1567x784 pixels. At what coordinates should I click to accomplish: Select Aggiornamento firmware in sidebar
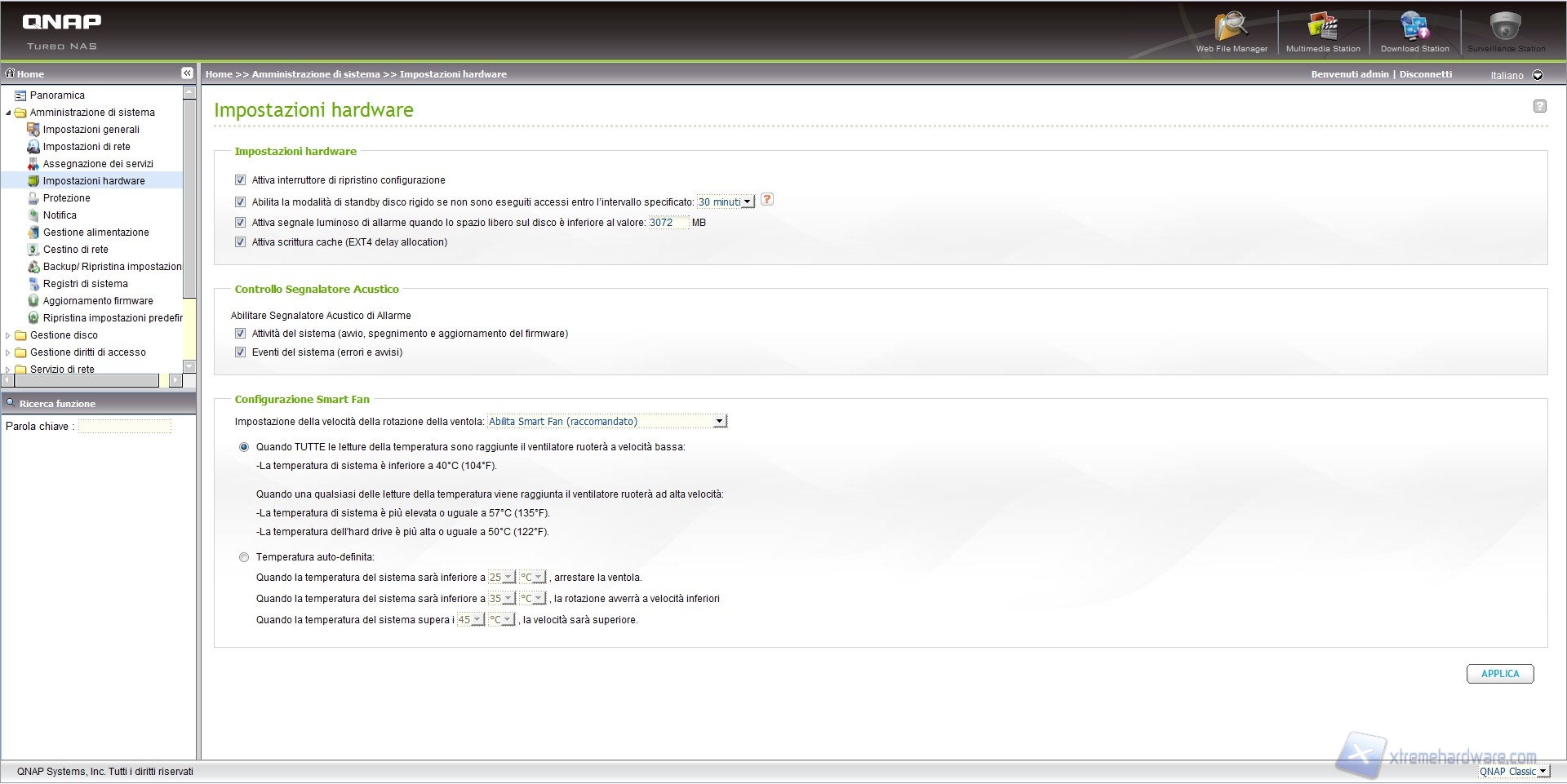(x=98, y=301)
